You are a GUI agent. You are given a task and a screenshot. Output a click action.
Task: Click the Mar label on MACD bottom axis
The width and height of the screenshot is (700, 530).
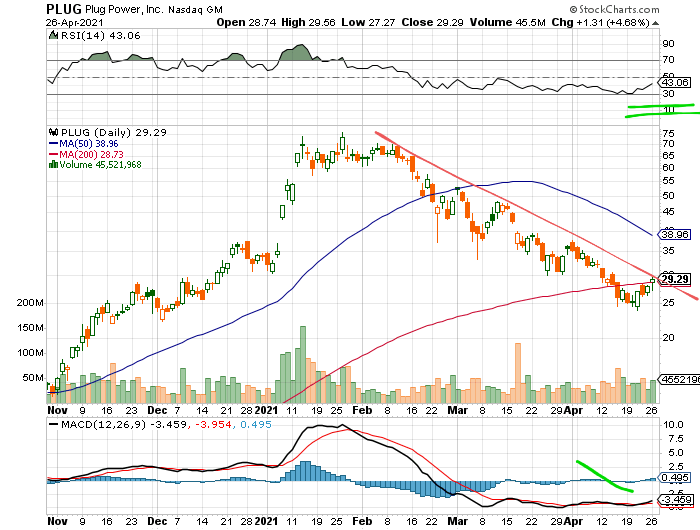(458, 521)
